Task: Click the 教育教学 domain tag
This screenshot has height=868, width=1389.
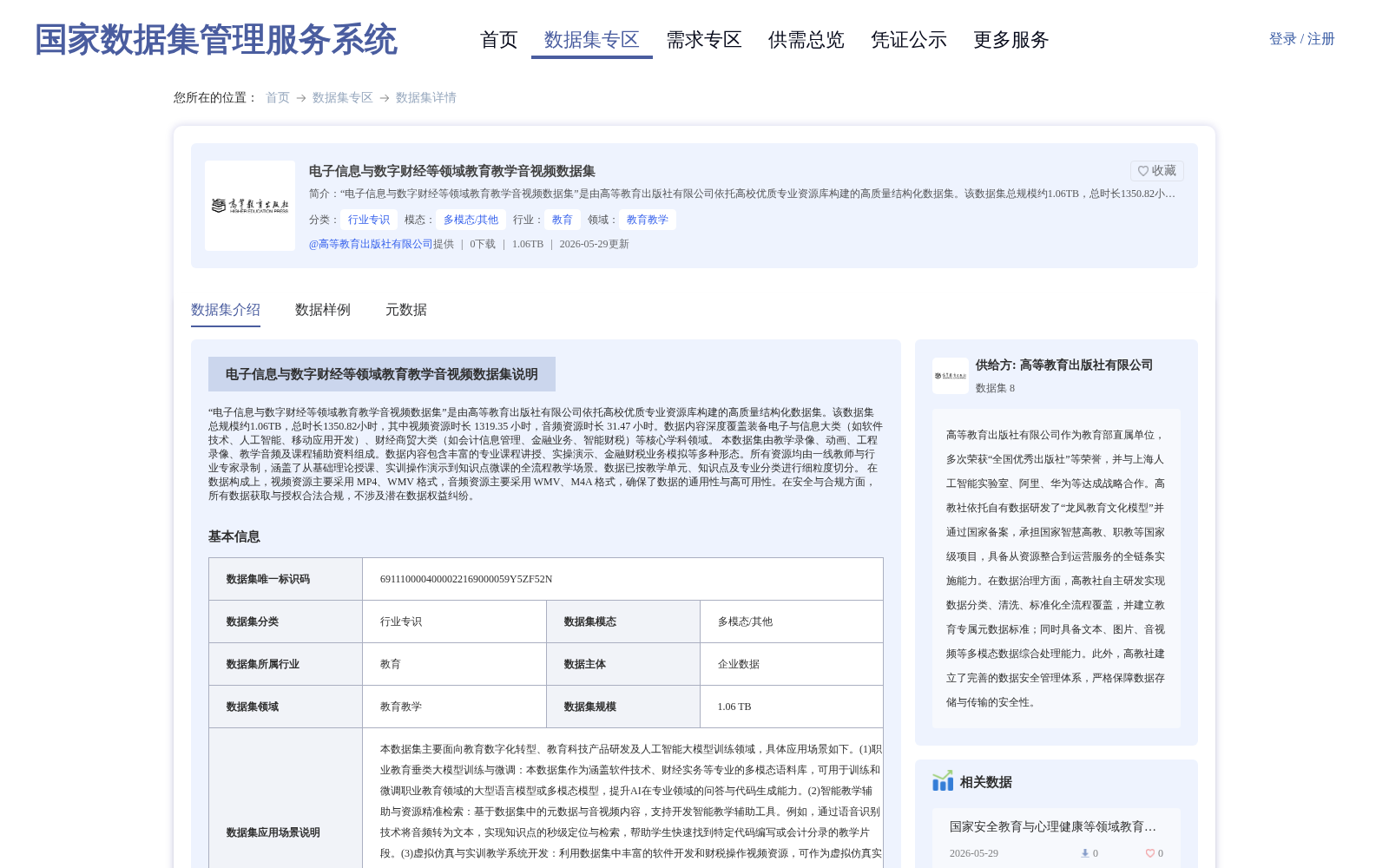Action: pyautogui.click(x=648, y=220)
